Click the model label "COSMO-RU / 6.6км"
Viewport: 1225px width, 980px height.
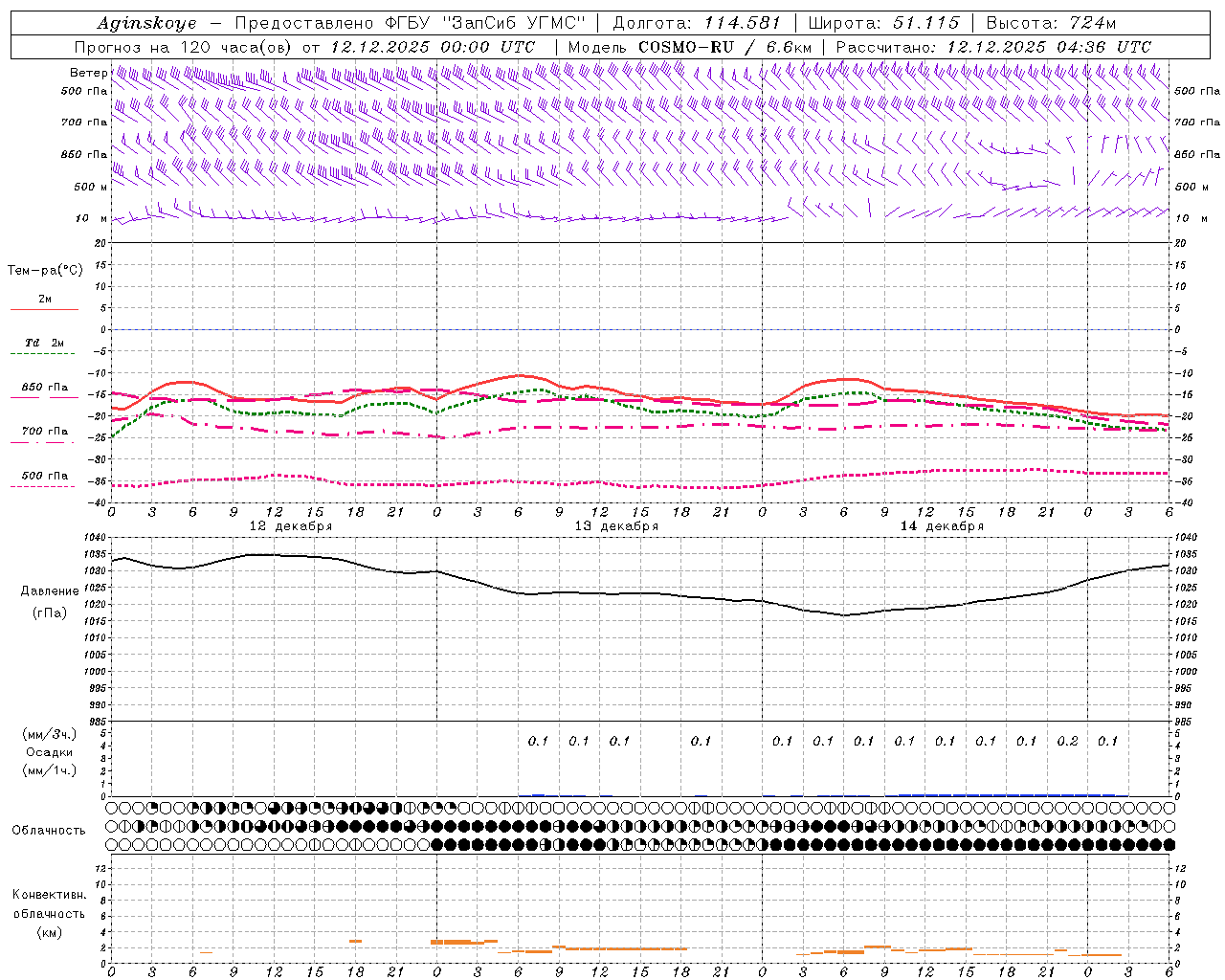724,47
